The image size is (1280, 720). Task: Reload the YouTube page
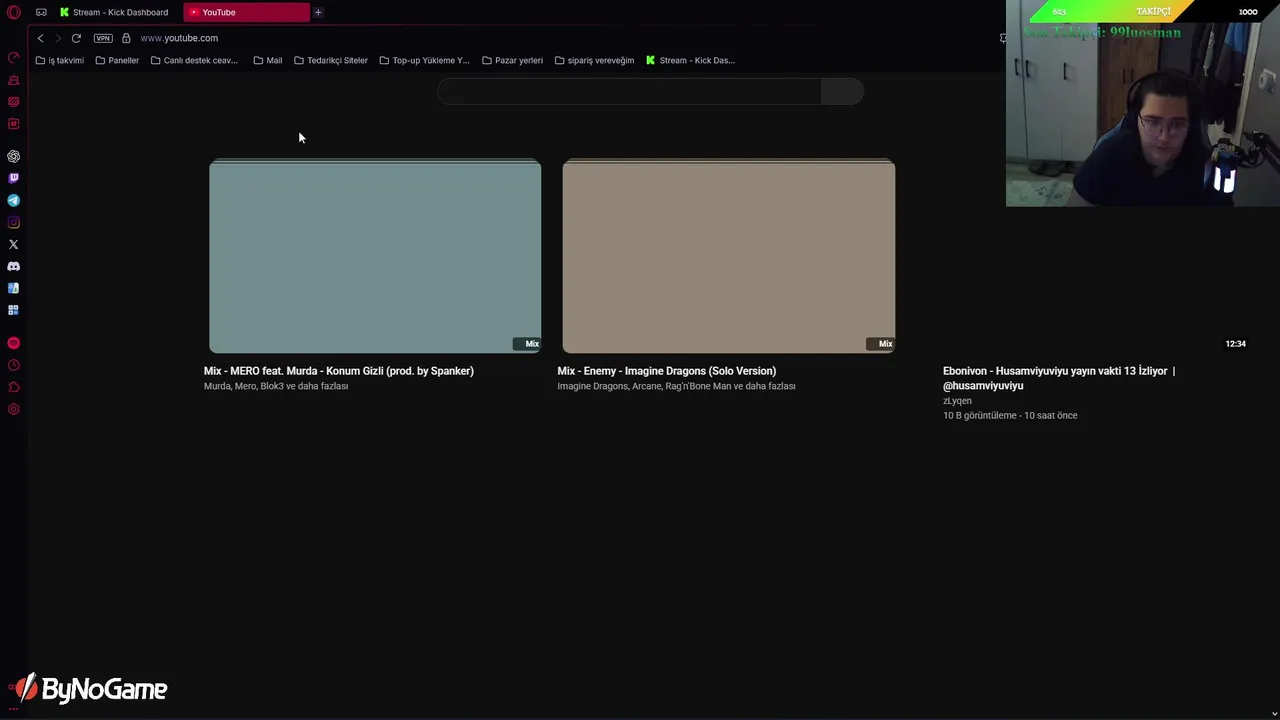point(76,38)
